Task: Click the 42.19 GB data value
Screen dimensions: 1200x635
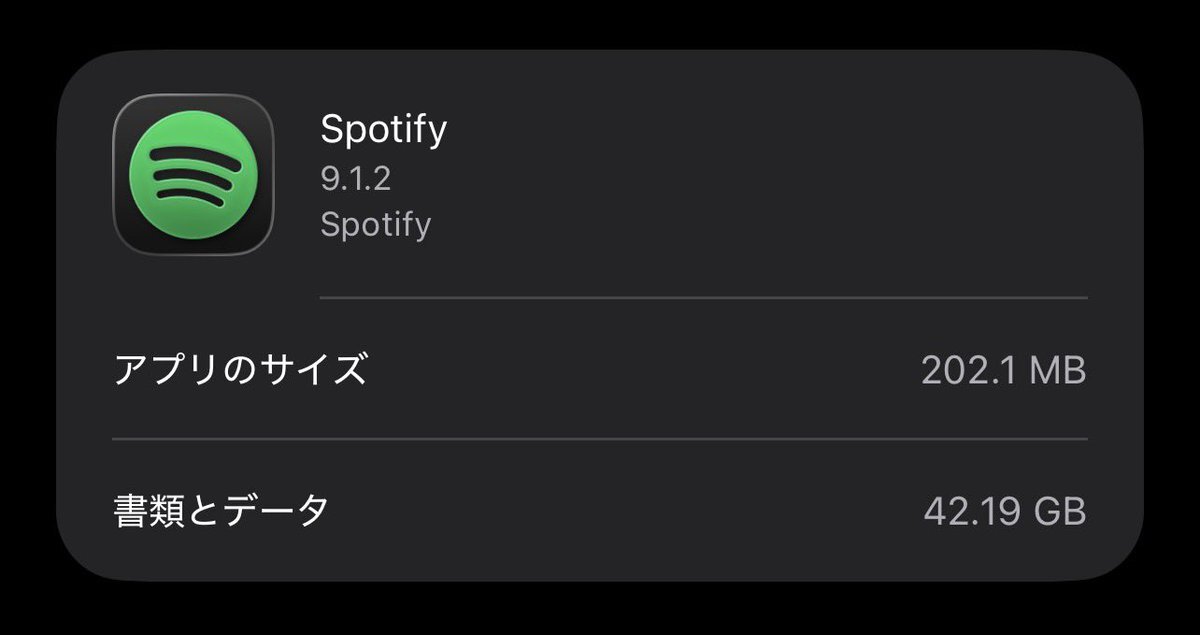Action: click(x=1004, y=511)
